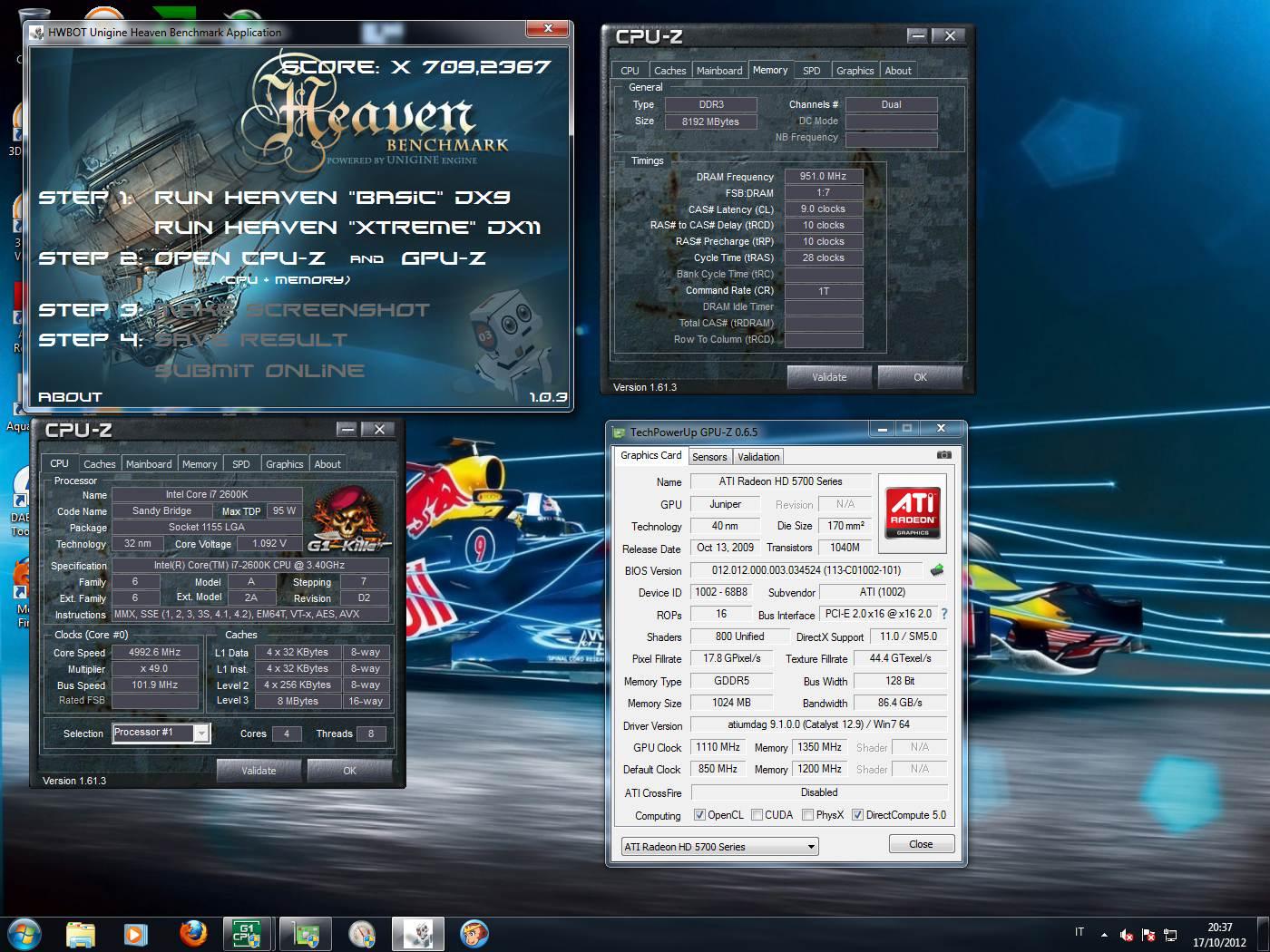The image size is (1270, 952).
Task: Open Windows Explorer from the taskbar
Action: click(x=81, y=933)
